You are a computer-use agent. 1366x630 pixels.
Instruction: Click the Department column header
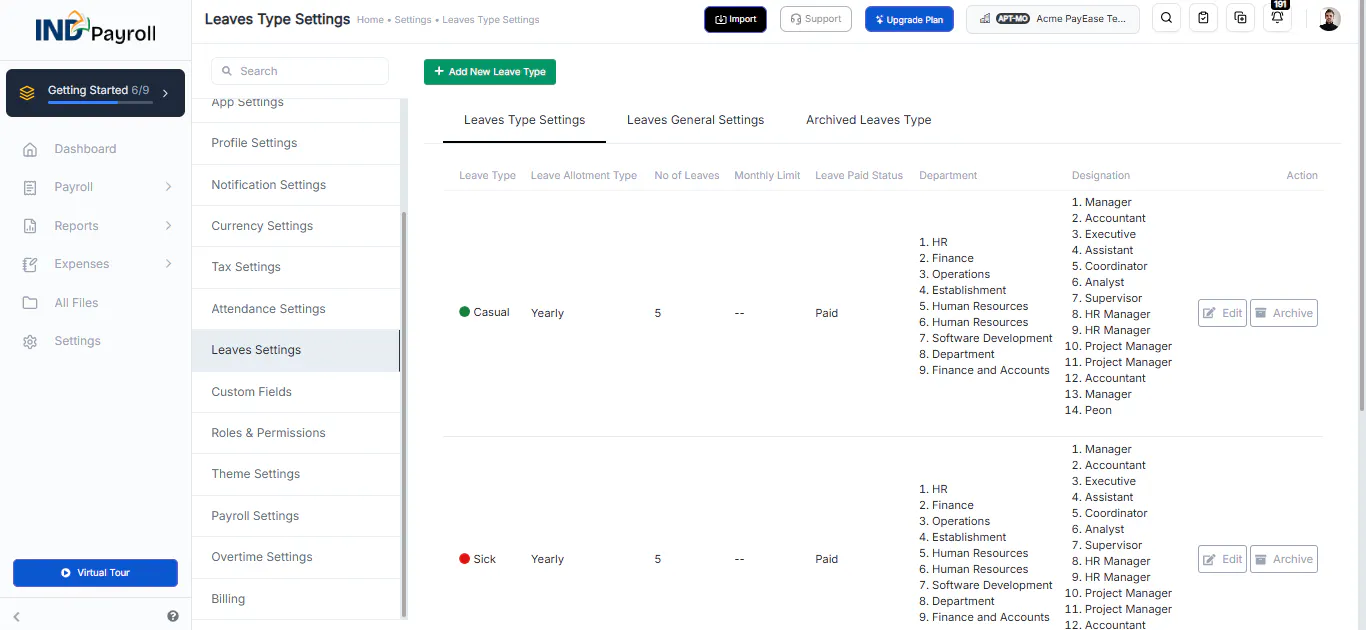pos(948,176)
